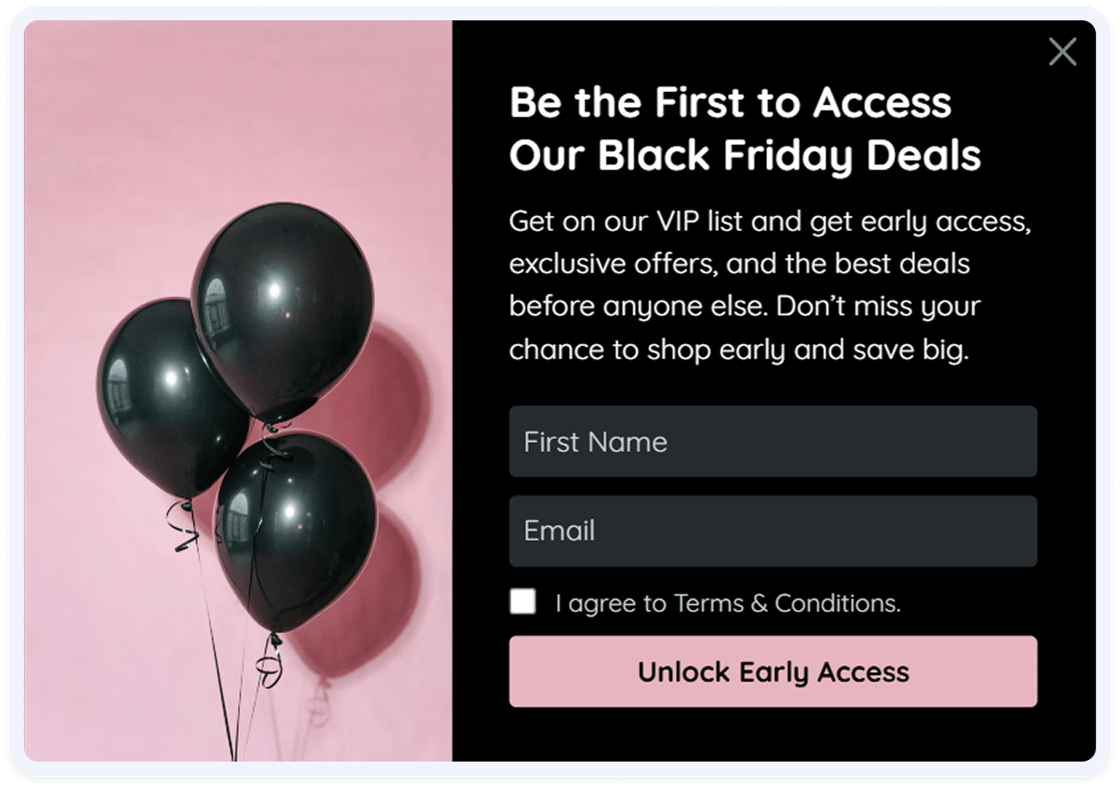Viewport: 1120px width, 789px height.
Task: Click the 'Our Black Friday Deals' heading line
Action: [745, 156]
